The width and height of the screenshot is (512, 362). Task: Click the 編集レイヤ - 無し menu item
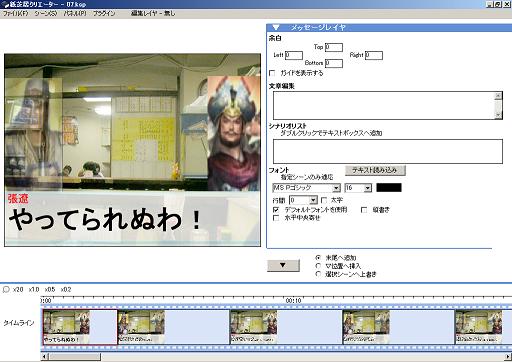click(x=153, y=13)
